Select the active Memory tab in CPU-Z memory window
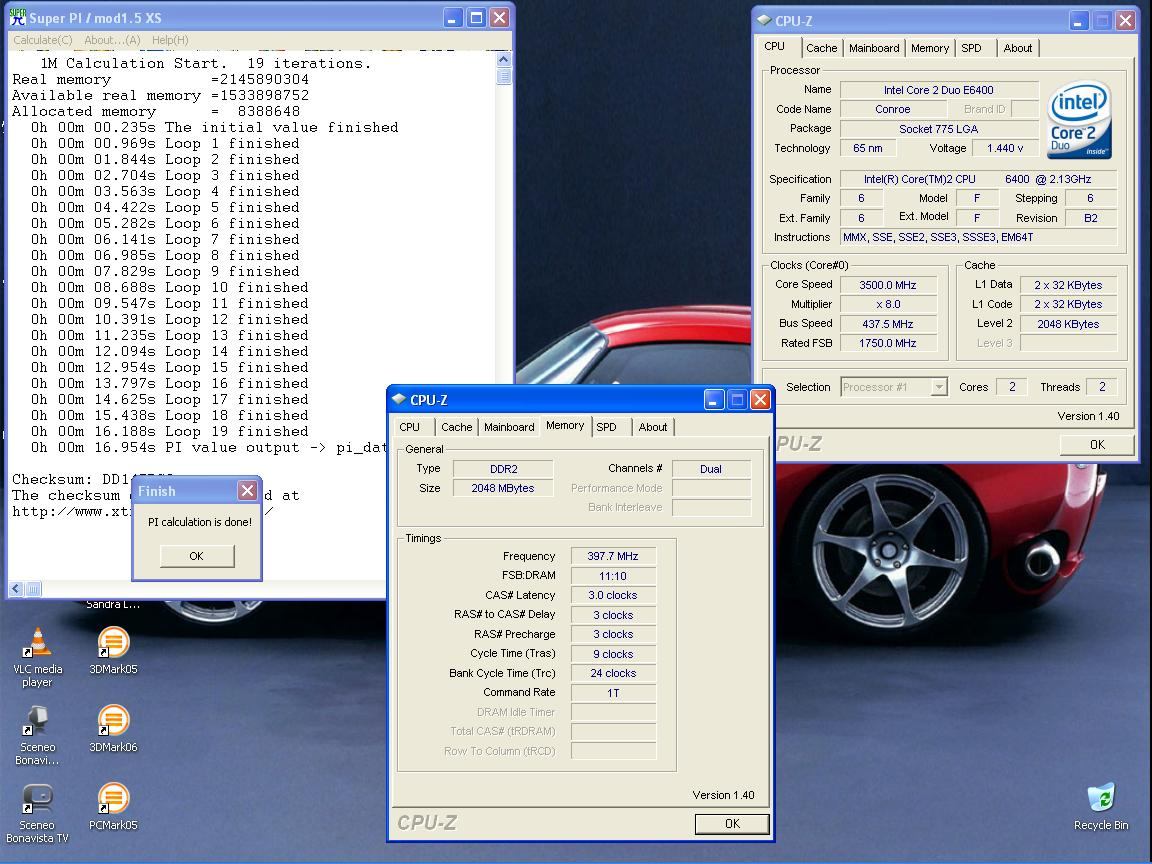The width and height of the screenshot is (1152, 864). click(x=565, y=425)
